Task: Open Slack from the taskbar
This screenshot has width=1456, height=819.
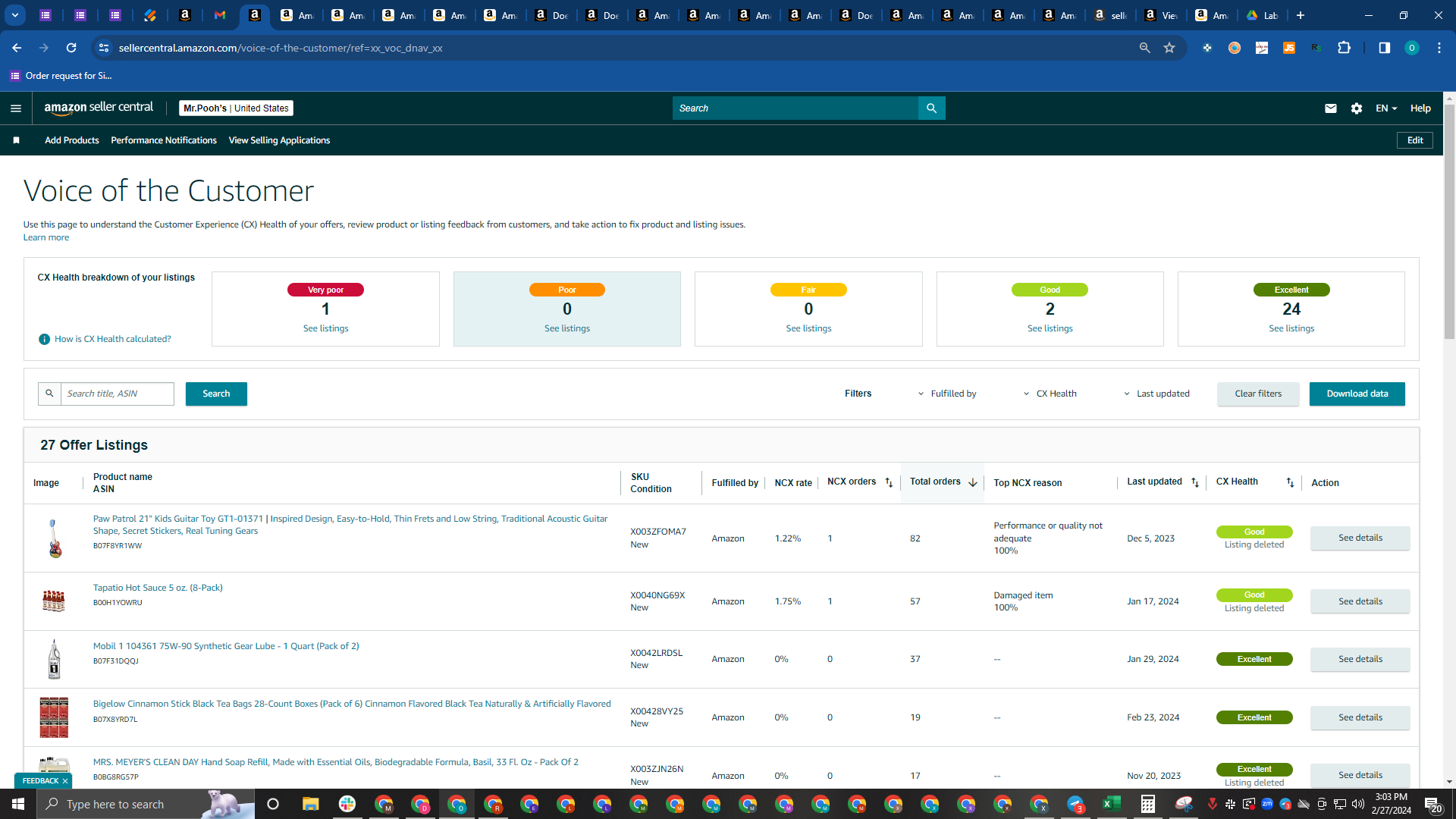Action: pyautogui.click(x=347, y=804)
